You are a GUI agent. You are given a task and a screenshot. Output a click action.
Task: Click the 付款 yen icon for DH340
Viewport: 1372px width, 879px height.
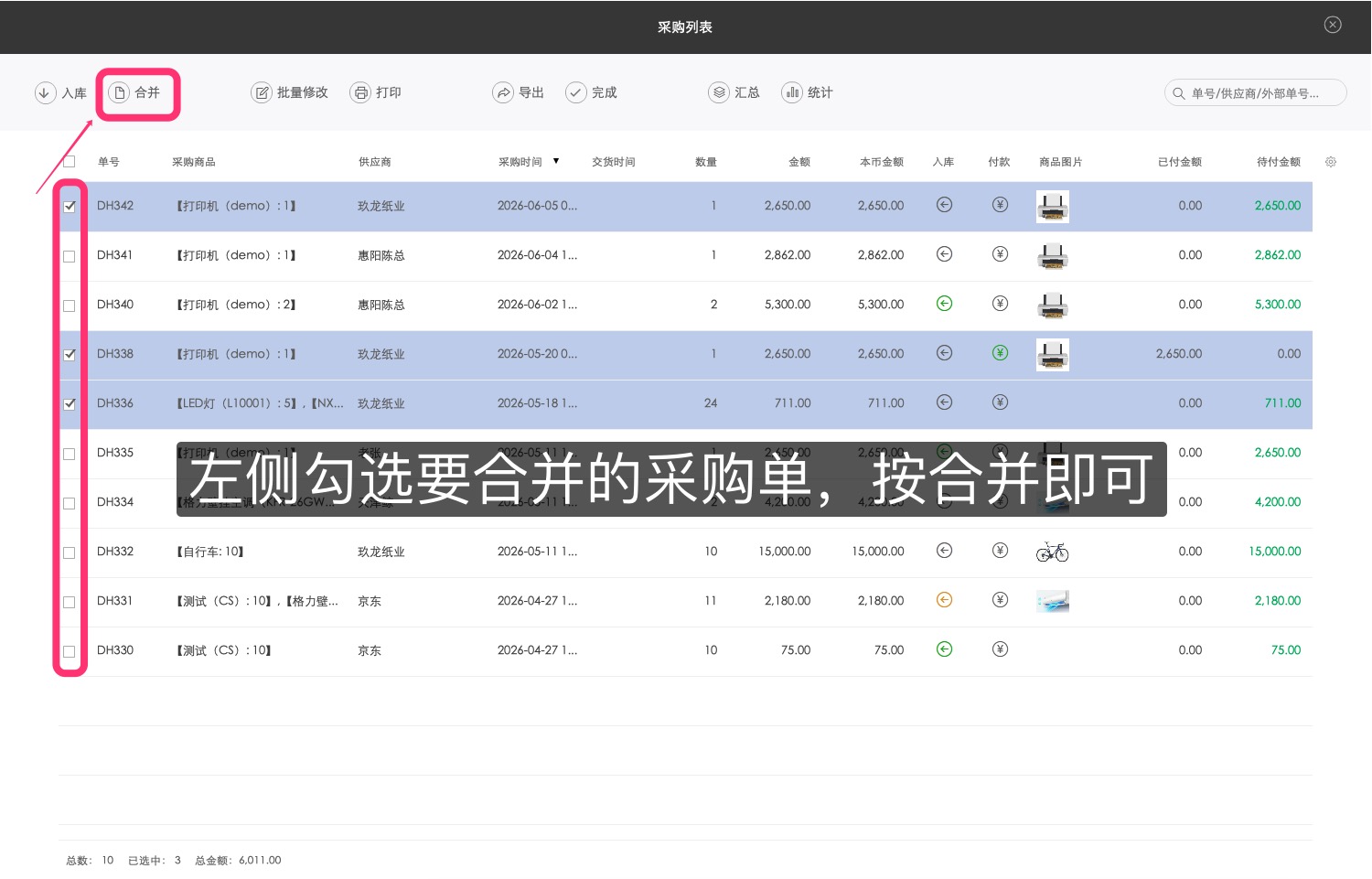coord(1001,304)
